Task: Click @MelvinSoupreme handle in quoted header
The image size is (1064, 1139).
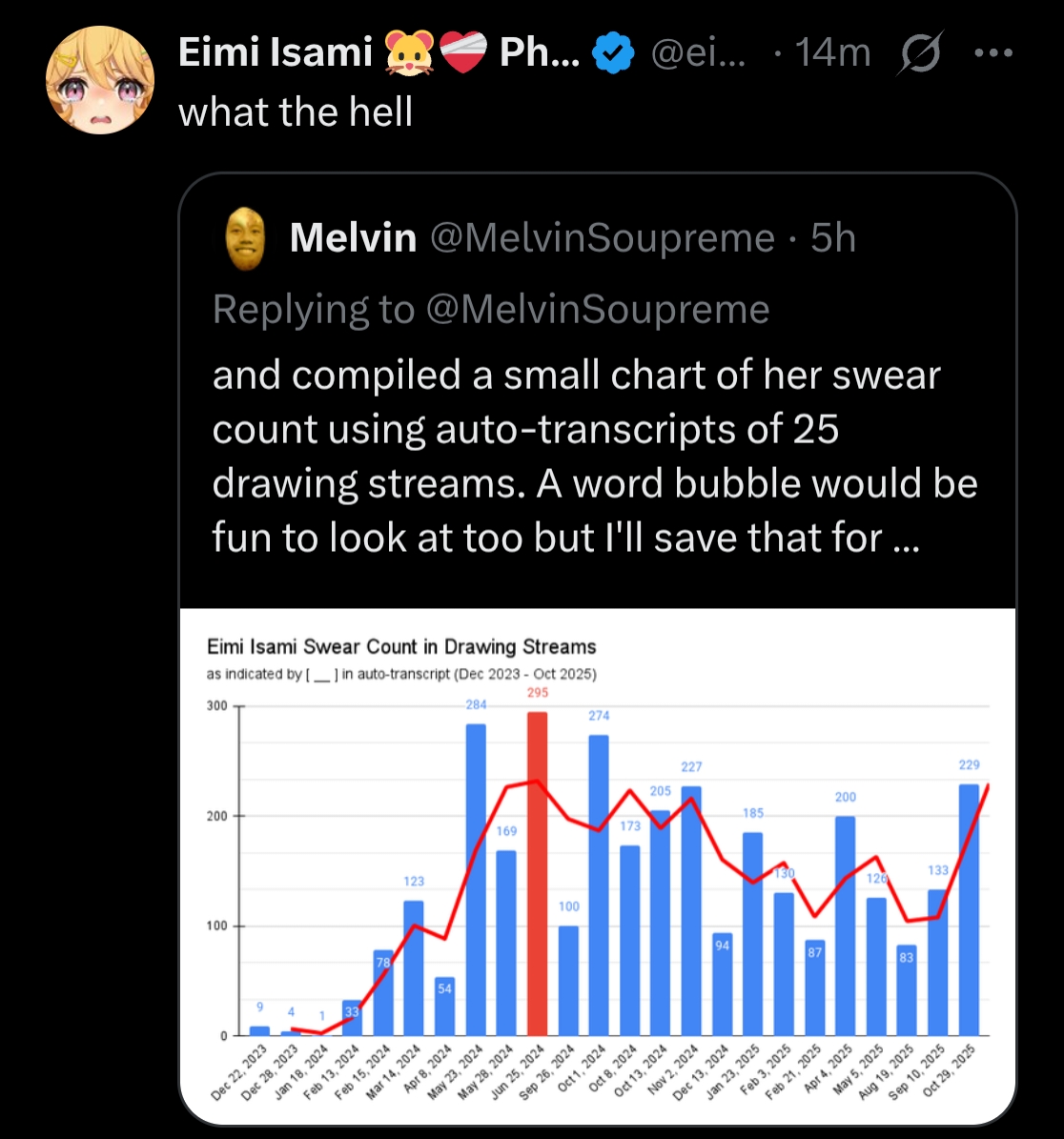Action: (x=603, y=238)
